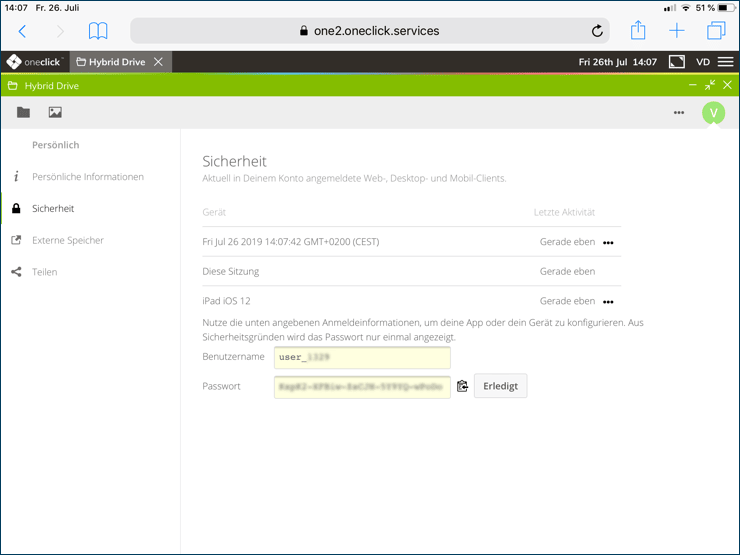
Task: Tap the Safari share icon
Action: pyautogui.click(x=638, y=30)
